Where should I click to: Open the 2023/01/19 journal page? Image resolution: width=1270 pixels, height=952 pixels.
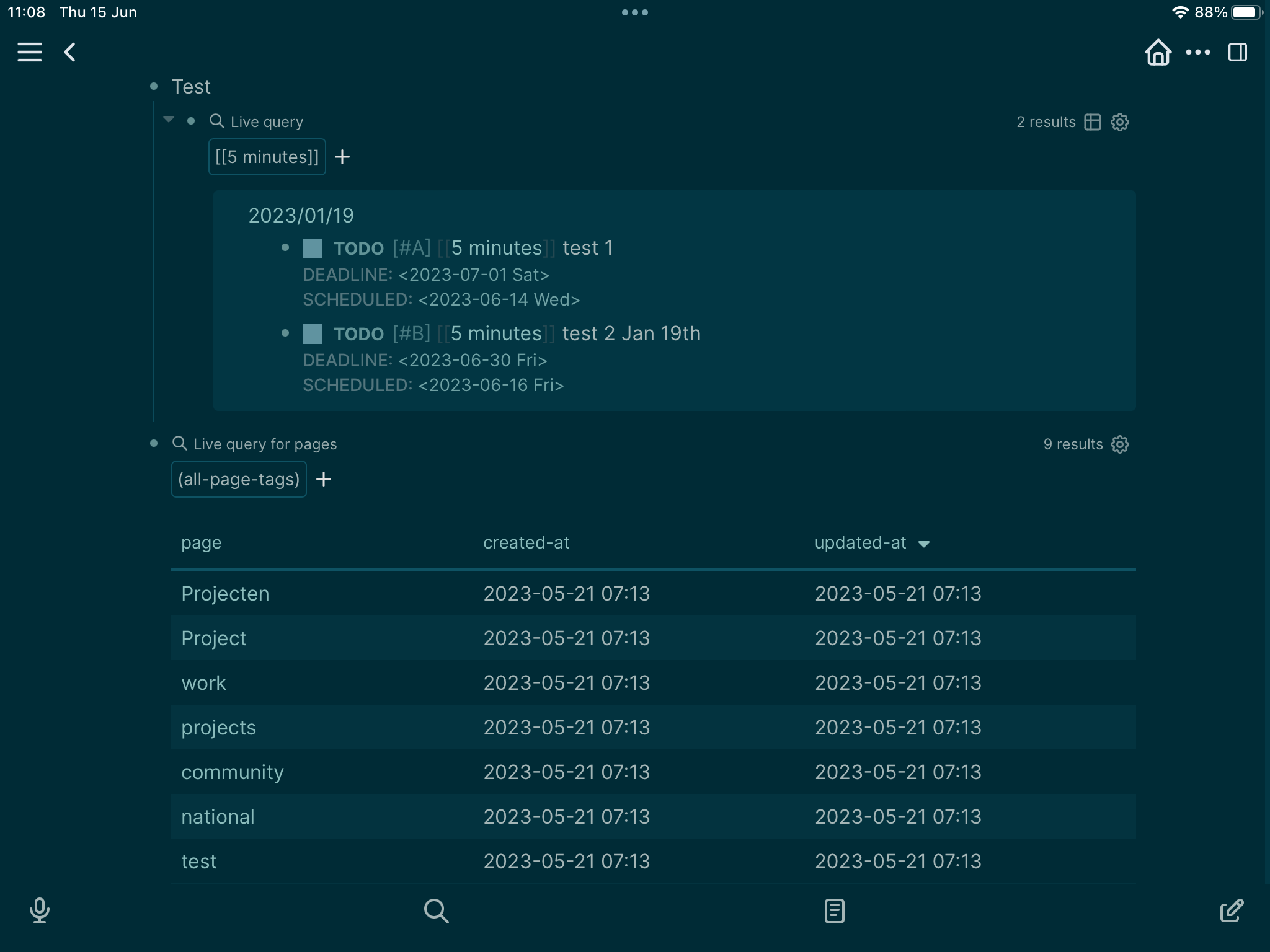pos(301,215)
